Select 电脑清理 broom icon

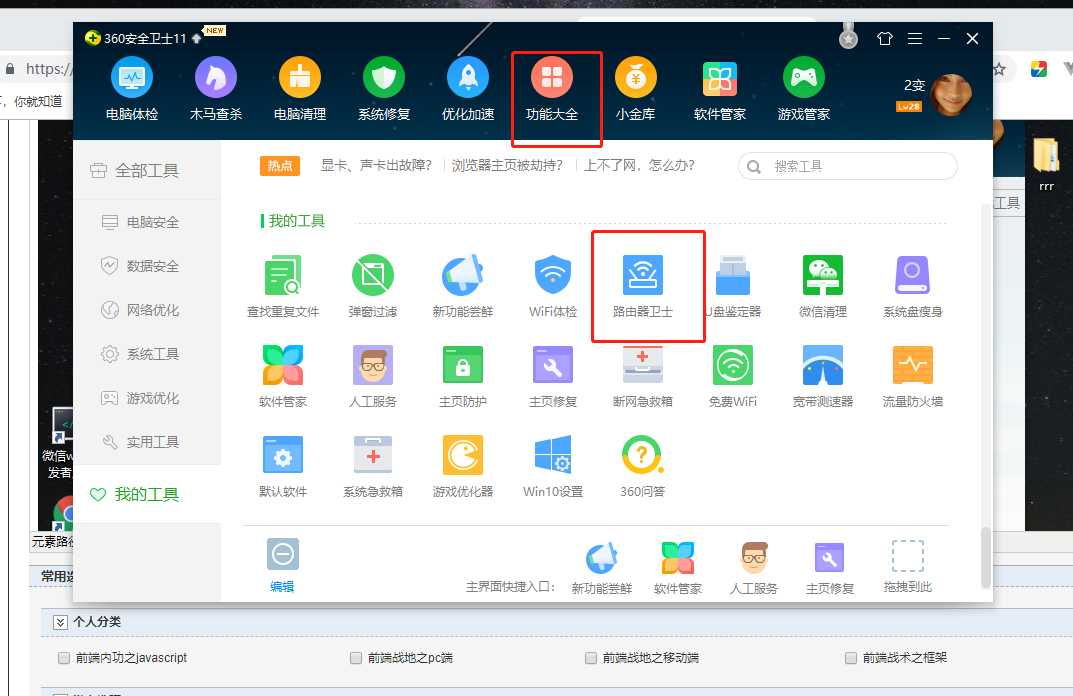pos(300,90)
